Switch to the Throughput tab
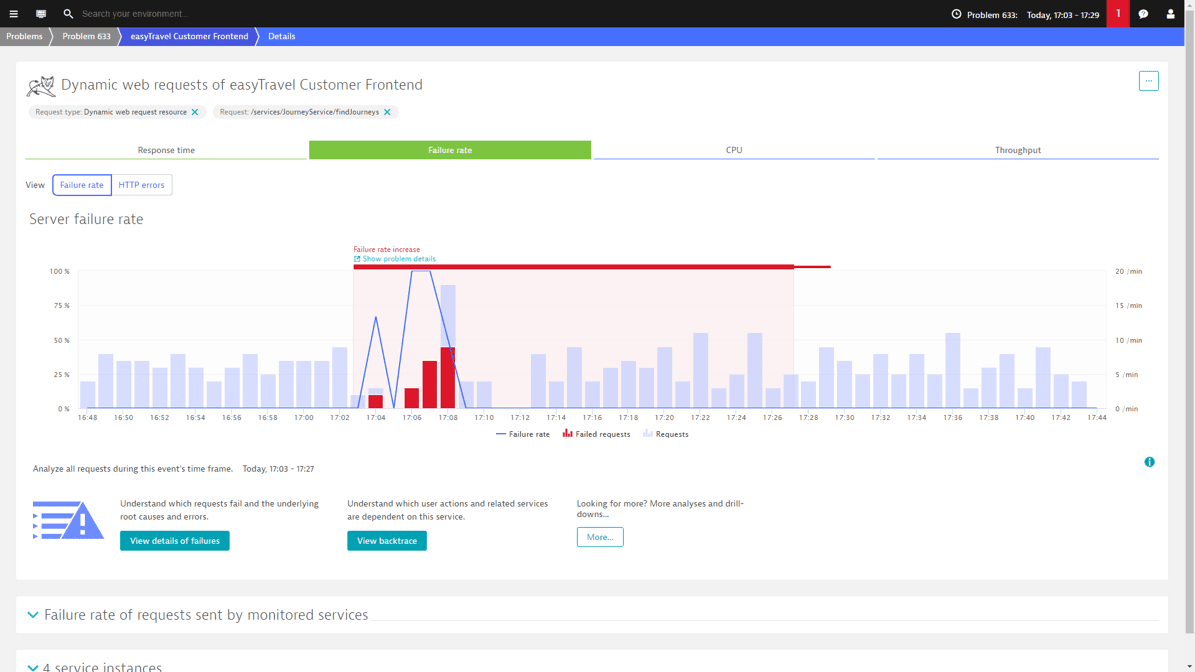Image resolution: width=1195 pixels, height=672 pixels. coord(1017,150)
